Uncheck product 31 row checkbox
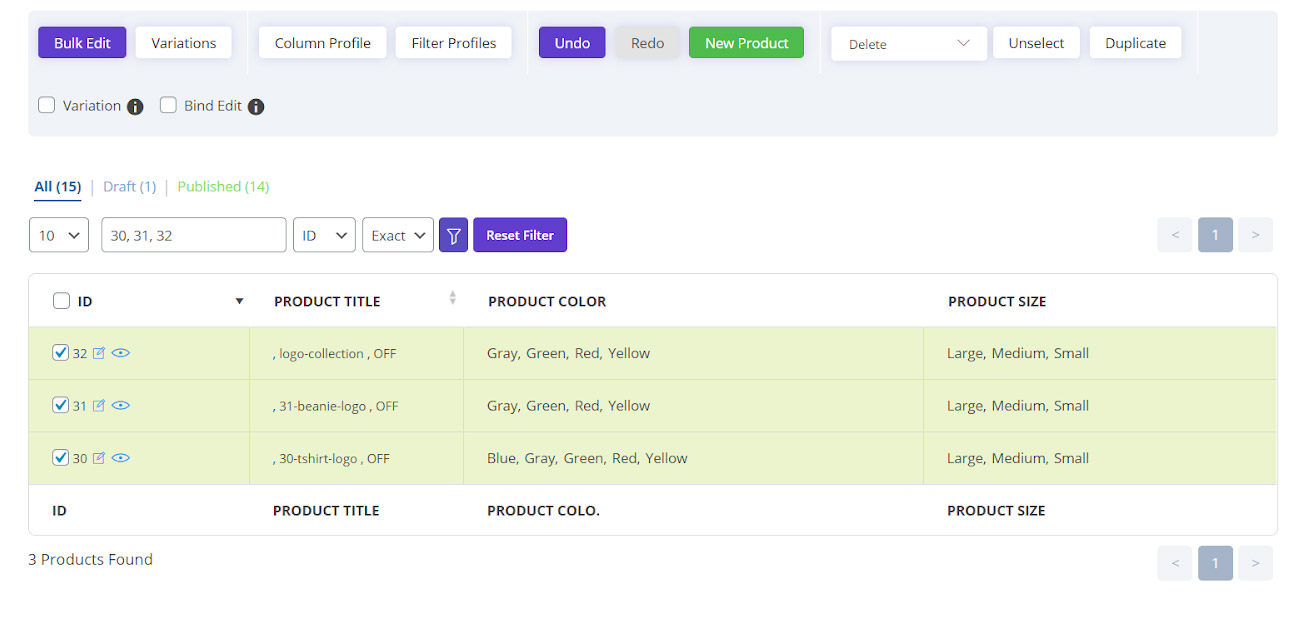This screenshot has width=1315, height=620. [x=61, y=405]
